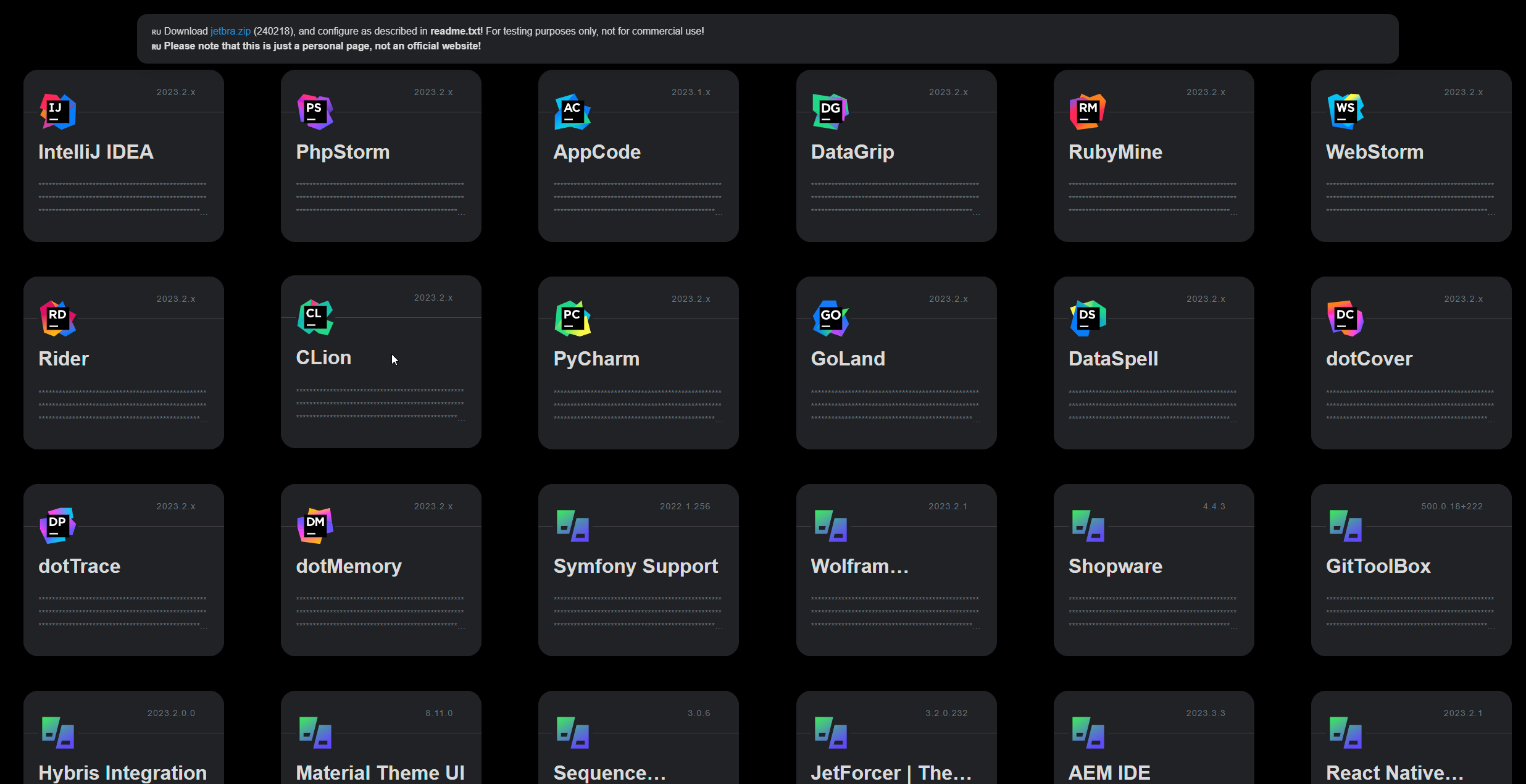
Task: Click the DataSpell DS logo icon
Action: click(1088, 319)
